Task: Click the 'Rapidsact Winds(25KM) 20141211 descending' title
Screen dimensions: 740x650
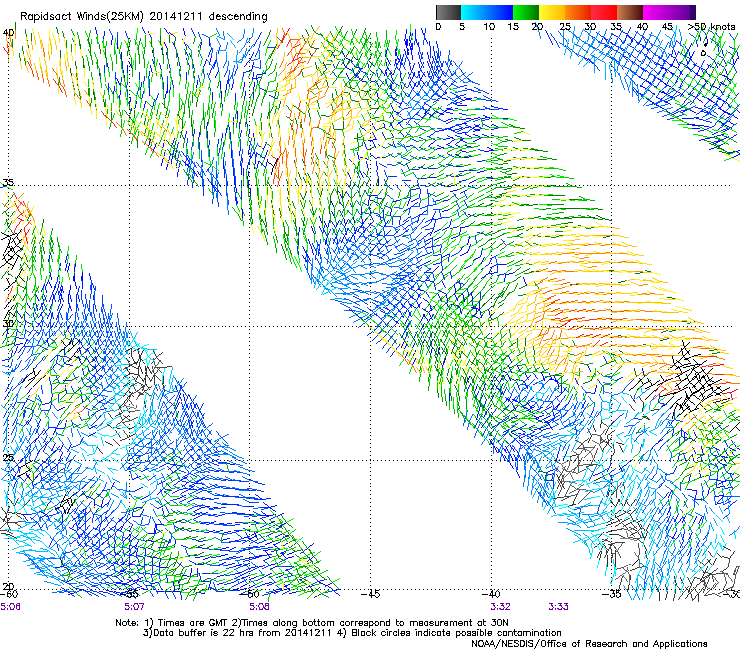Action: click(143, 16)
